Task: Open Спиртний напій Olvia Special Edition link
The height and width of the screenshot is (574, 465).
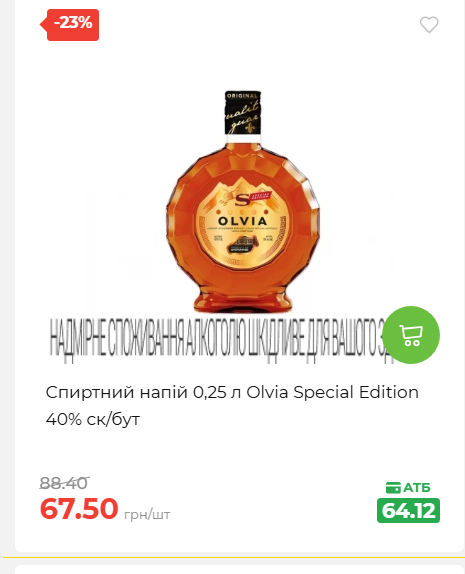Action: coord(232,392)
